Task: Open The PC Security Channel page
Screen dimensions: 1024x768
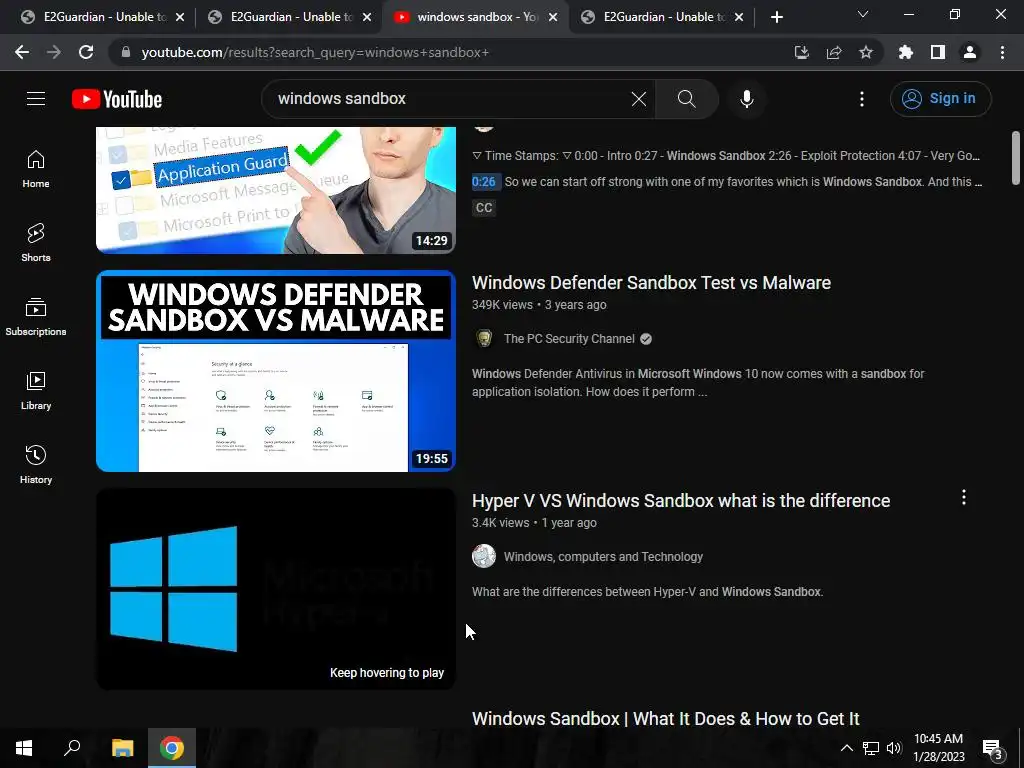Action: [569, 339]
